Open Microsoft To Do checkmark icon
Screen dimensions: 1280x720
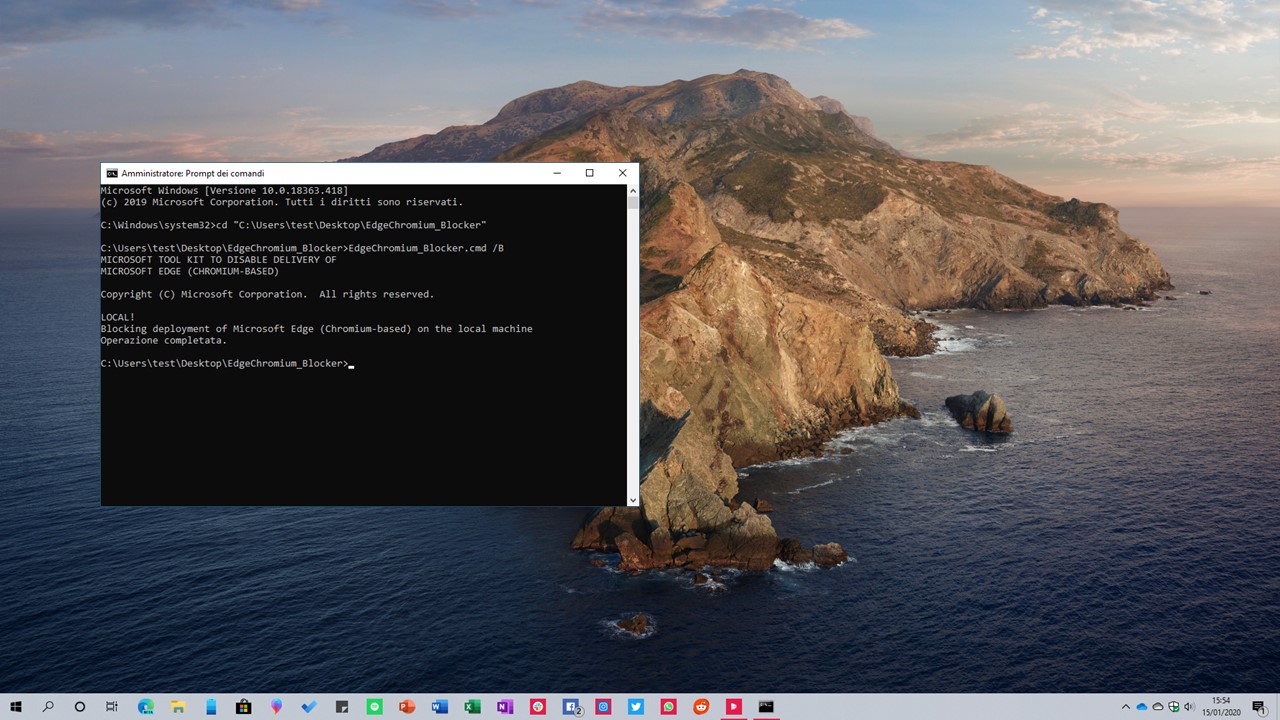309,706
